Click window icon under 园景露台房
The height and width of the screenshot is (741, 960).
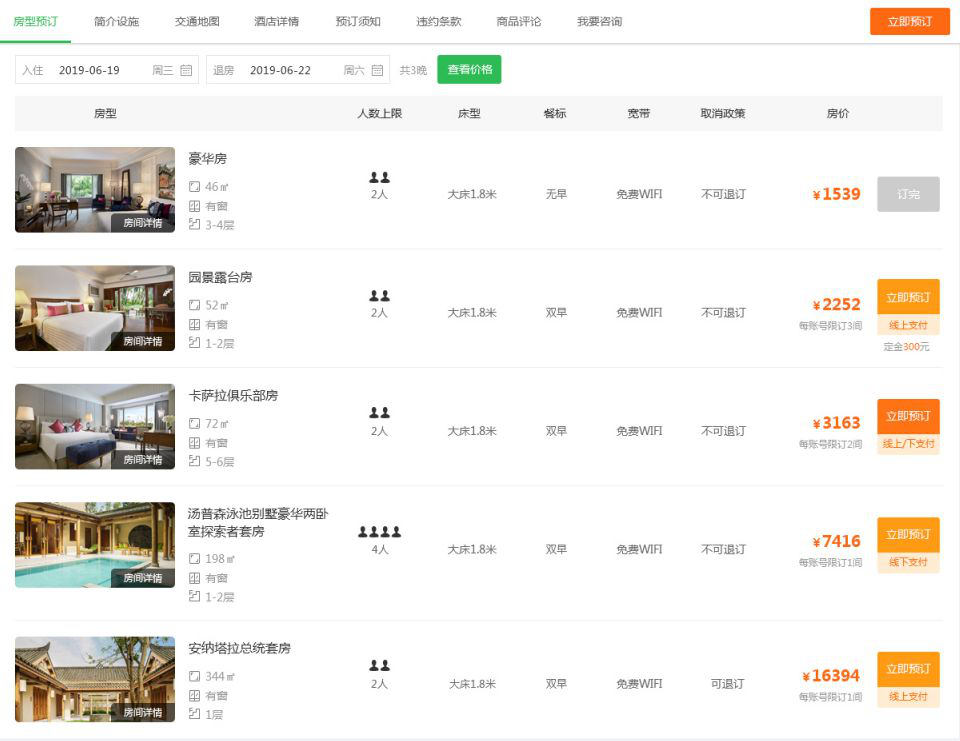[x=195, y=324]
